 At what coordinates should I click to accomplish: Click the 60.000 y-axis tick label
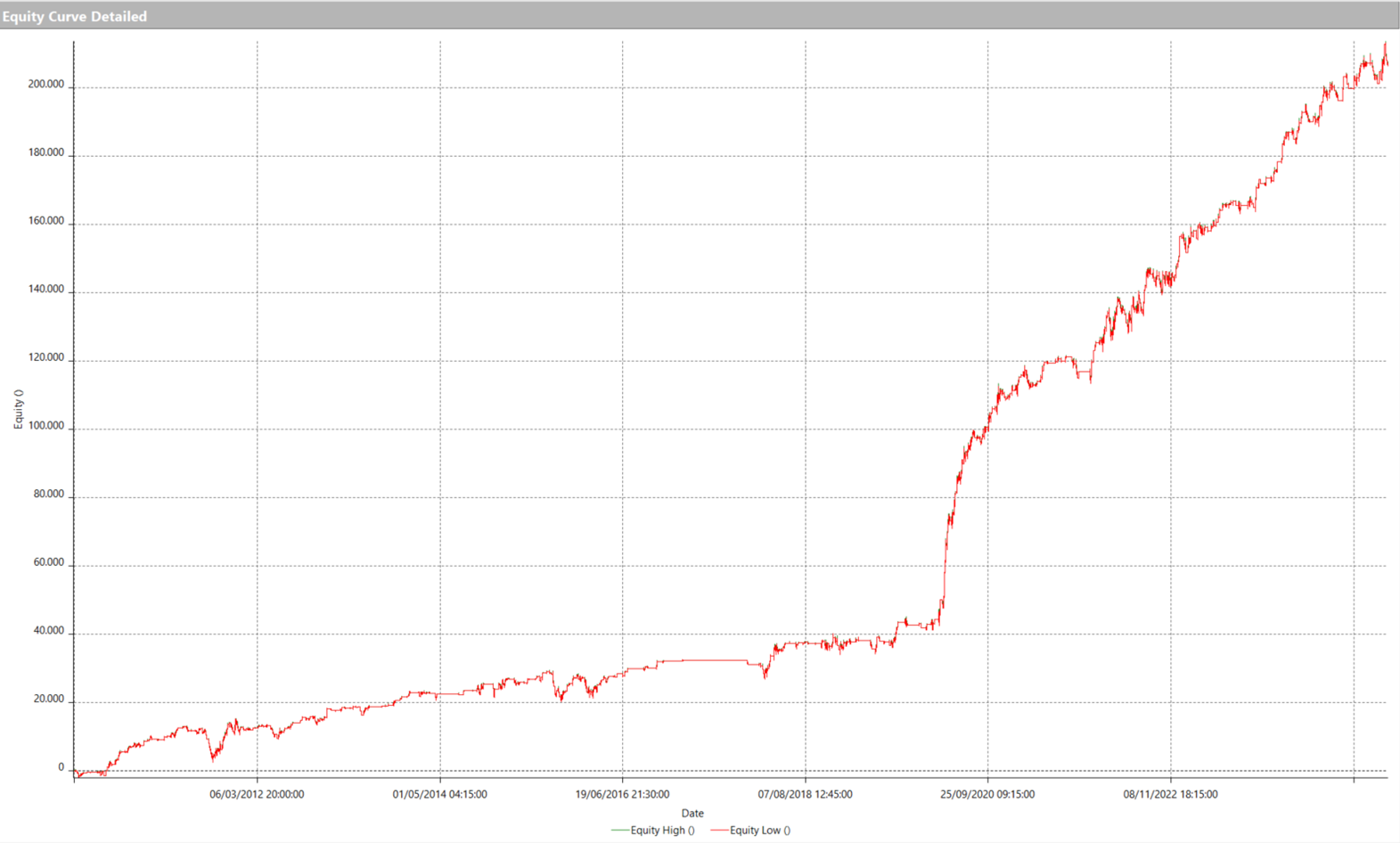point(49,562)
